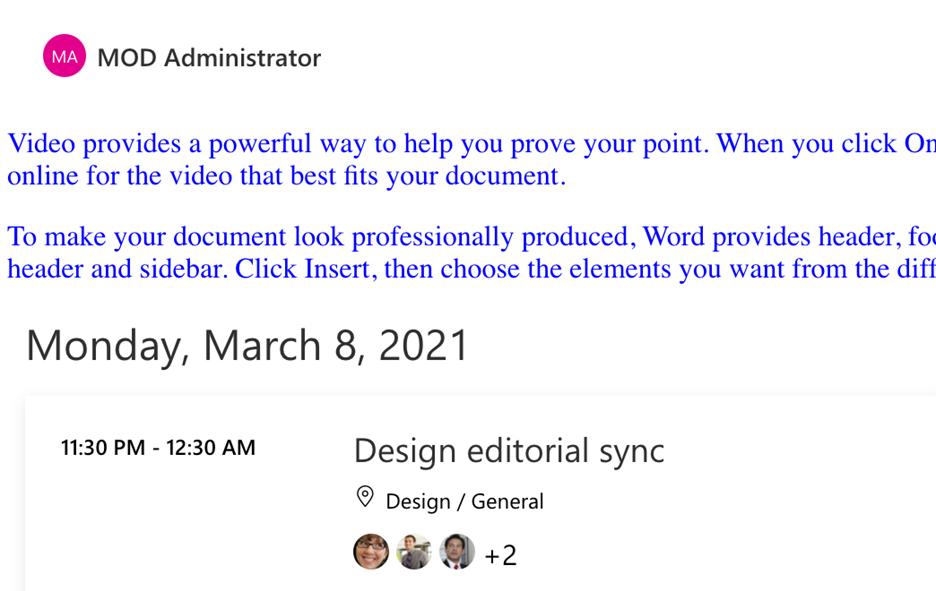Click the location pin icon

pos(365,497)
